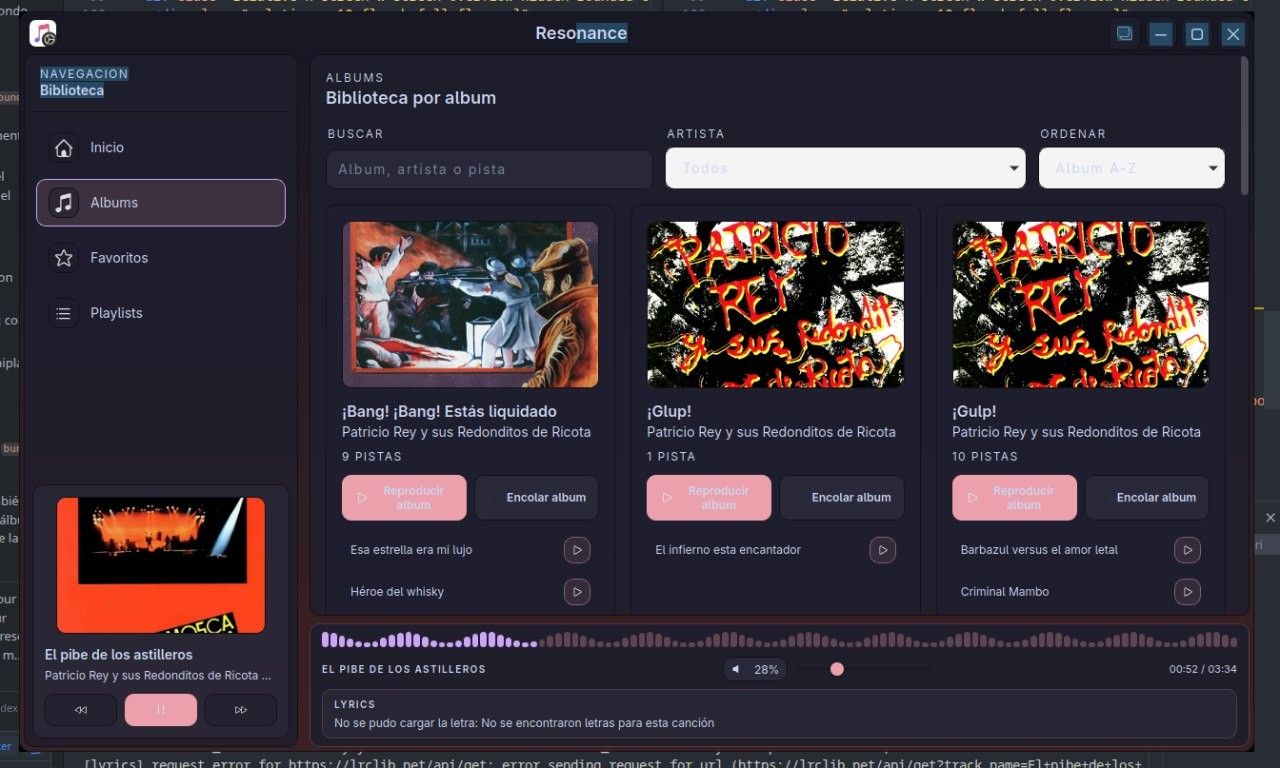Queue the ¡Bang! ¡Bang! Estás liquidado album
Viewport: 1280px width, 768px height.
[x=537, y=498]
